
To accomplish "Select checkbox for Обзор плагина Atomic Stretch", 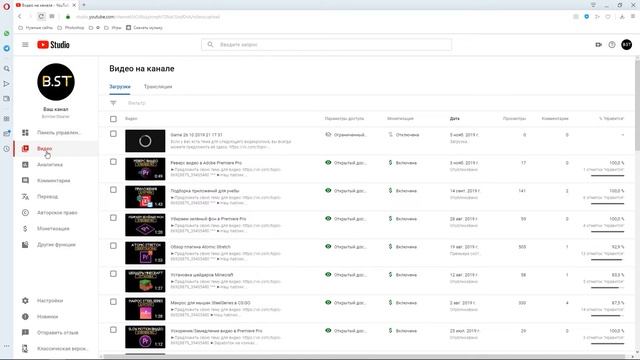I will tap(113, 246).
